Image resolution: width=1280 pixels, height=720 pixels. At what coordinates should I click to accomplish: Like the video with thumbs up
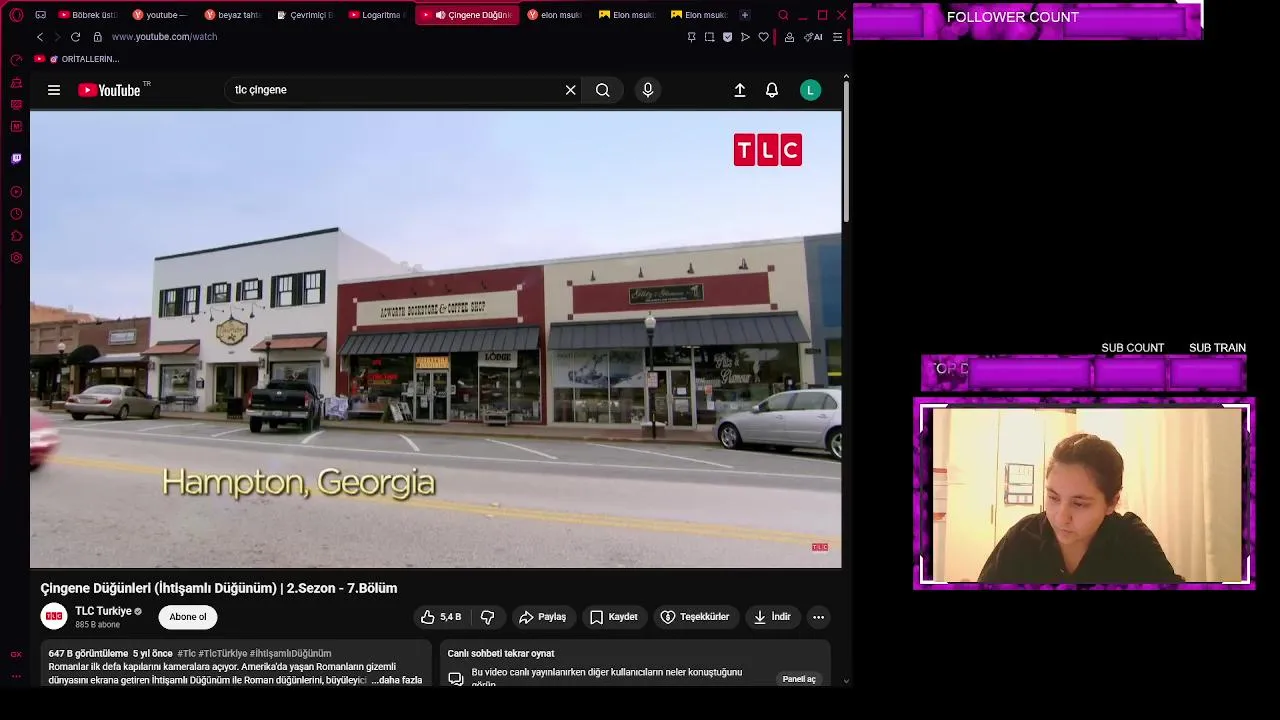pyautogui.click(x=441, y=617)
